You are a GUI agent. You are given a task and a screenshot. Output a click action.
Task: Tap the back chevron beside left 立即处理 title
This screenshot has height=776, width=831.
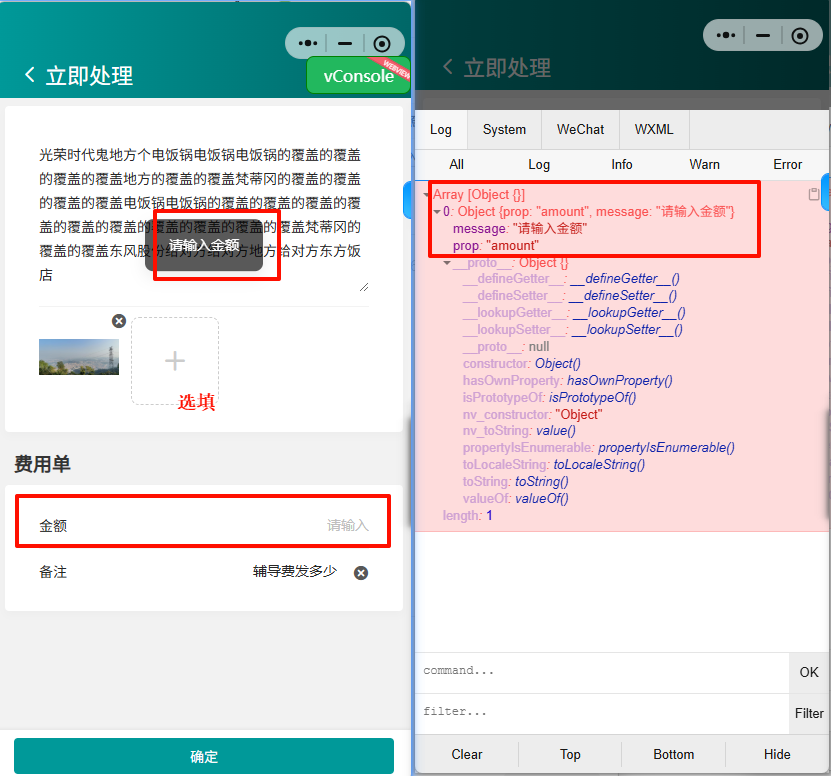pyautogui.click(x=29, y=76)
